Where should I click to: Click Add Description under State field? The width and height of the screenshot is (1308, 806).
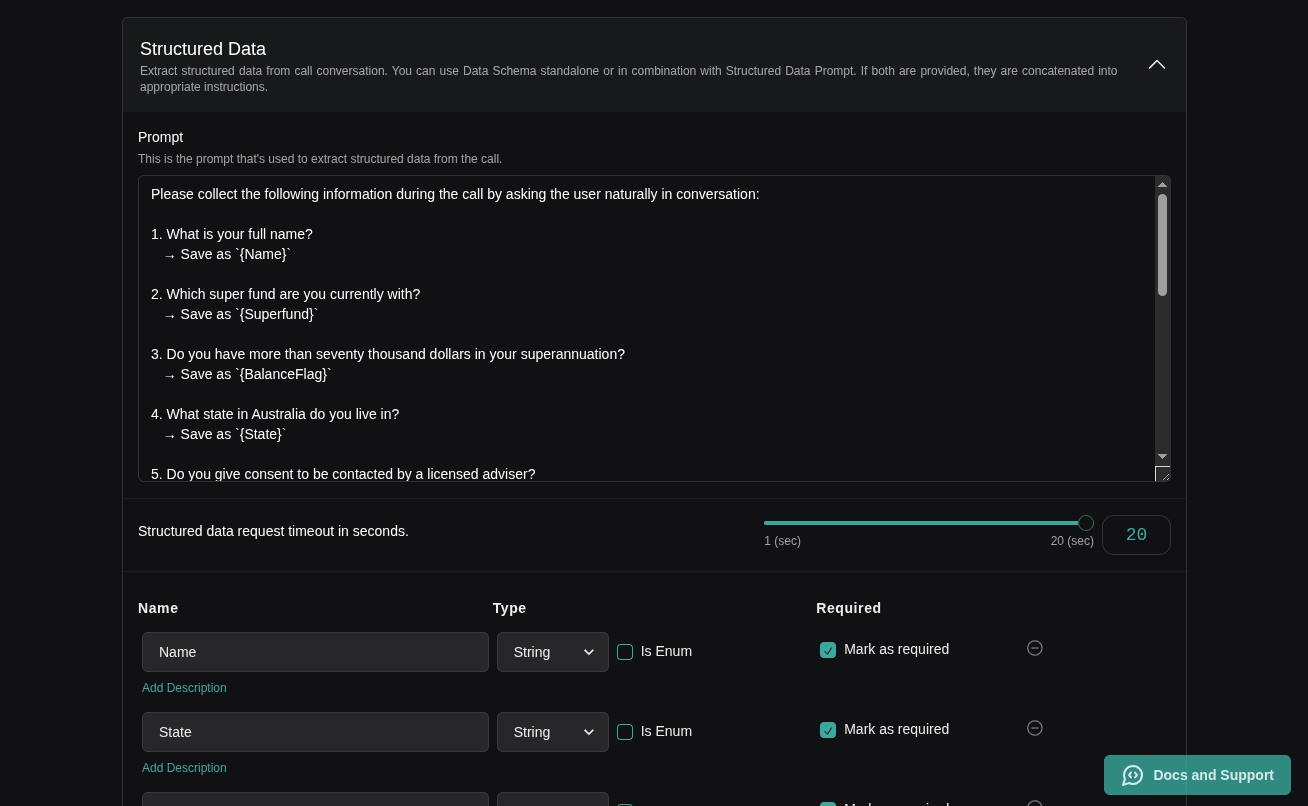pyautogui.click(x=184, y=768)
